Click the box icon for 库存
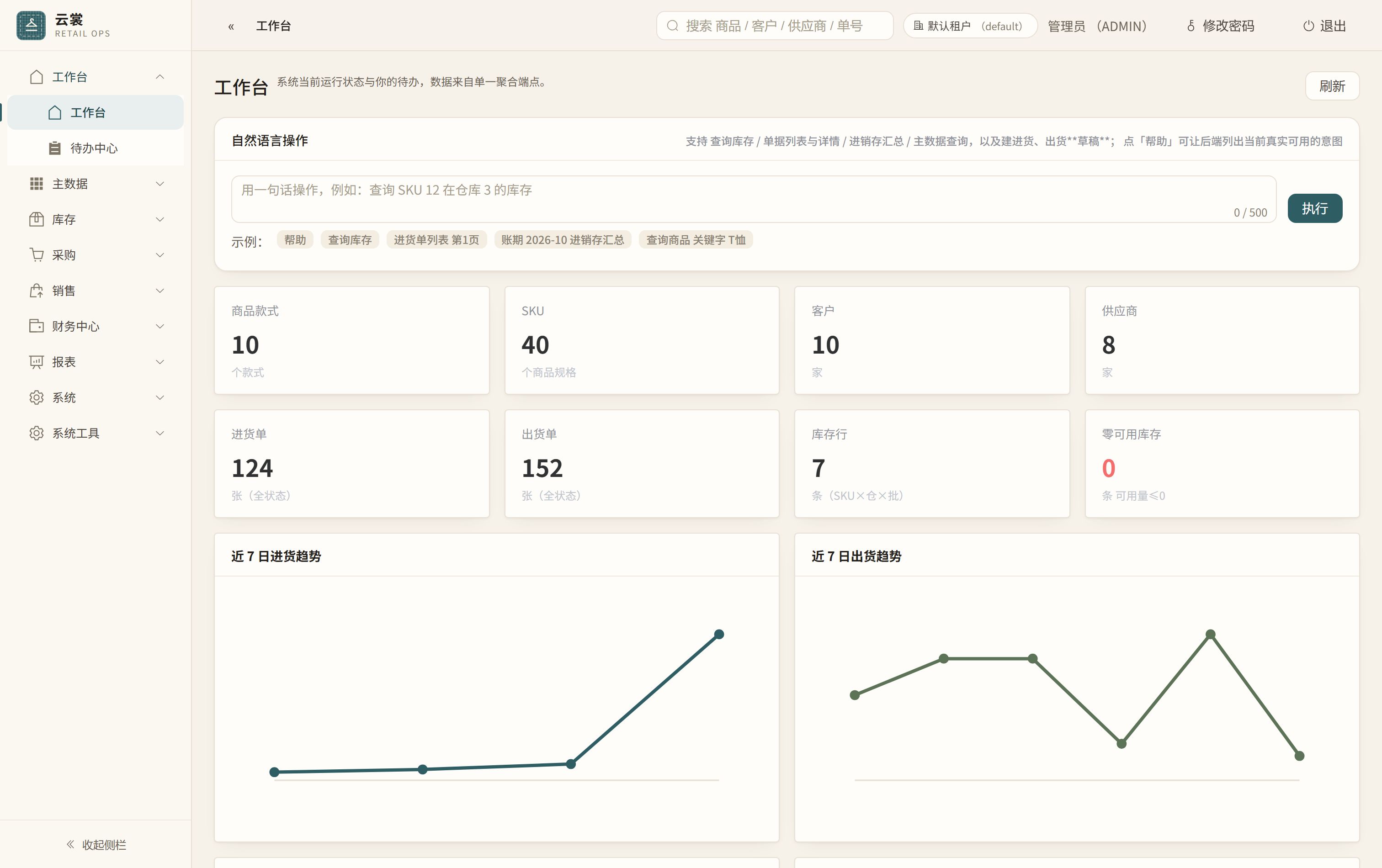The image size is (1382, 868). click(36, 219)
